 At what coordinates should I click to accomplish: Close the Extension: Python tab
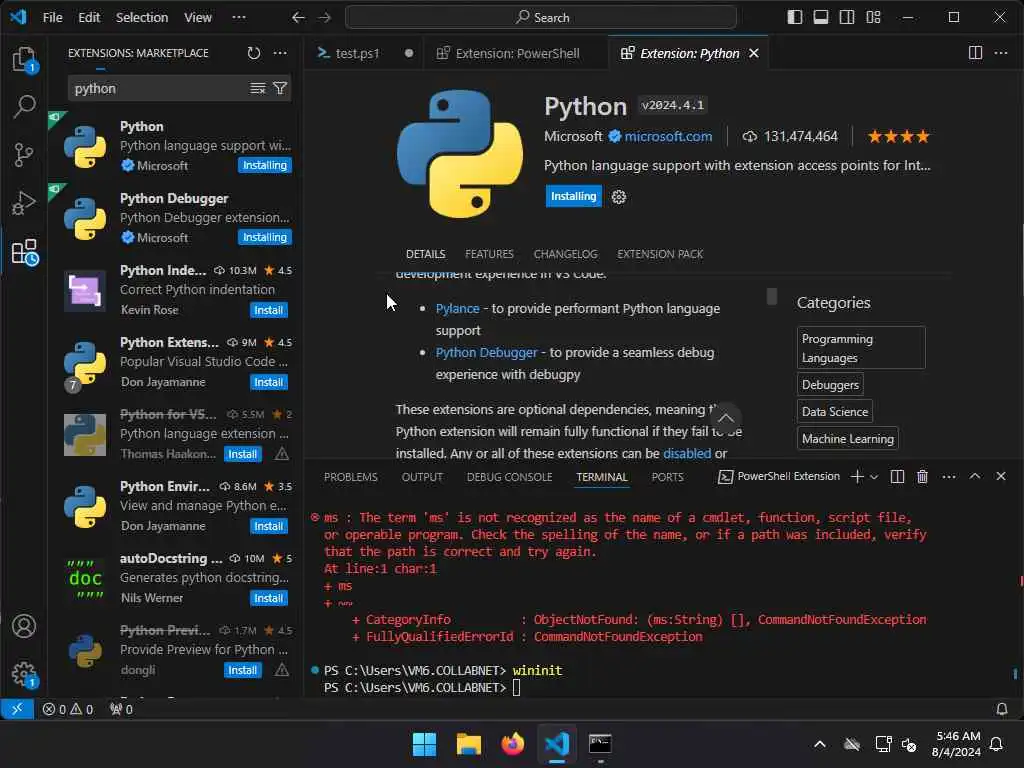pyautogui.click(x=754, y=53)
